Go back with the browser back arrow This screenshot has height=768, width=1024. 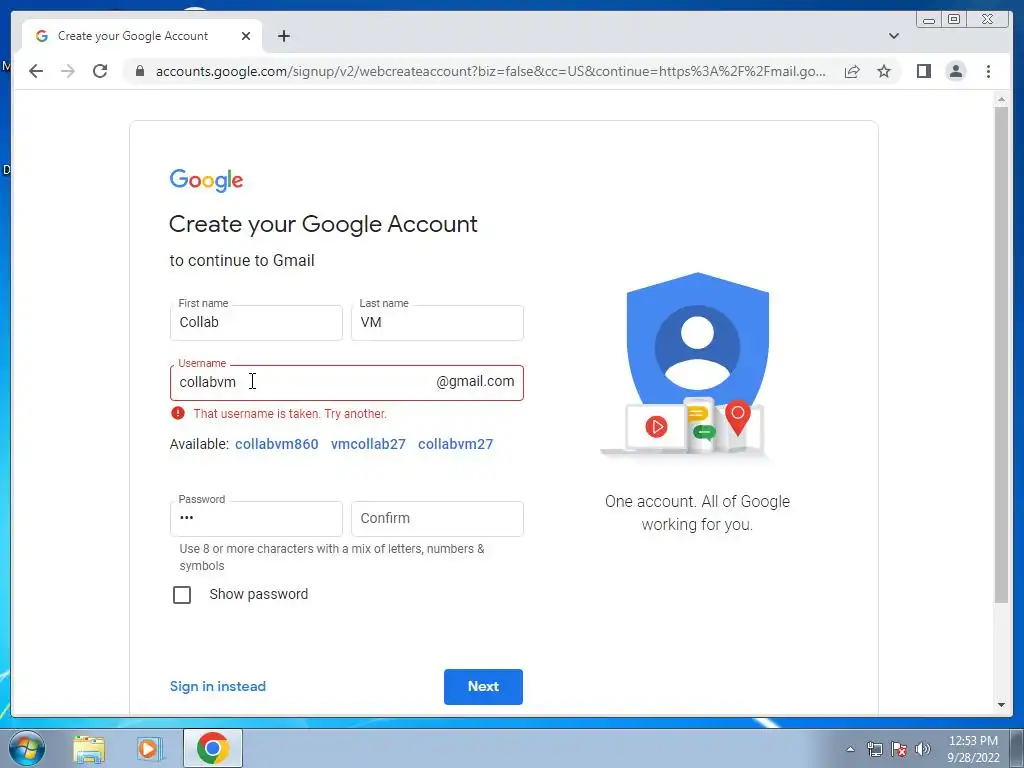tap(36, 71)
